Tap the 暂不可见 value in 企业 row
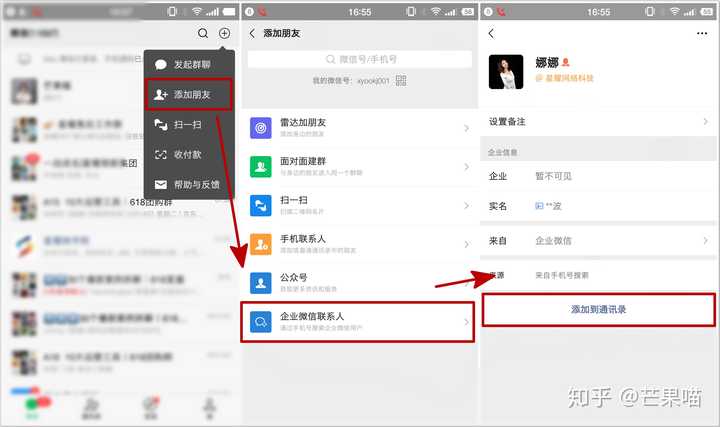Image resolution: width=720 pixels, height=427 pixels. [x=553, y=176]
